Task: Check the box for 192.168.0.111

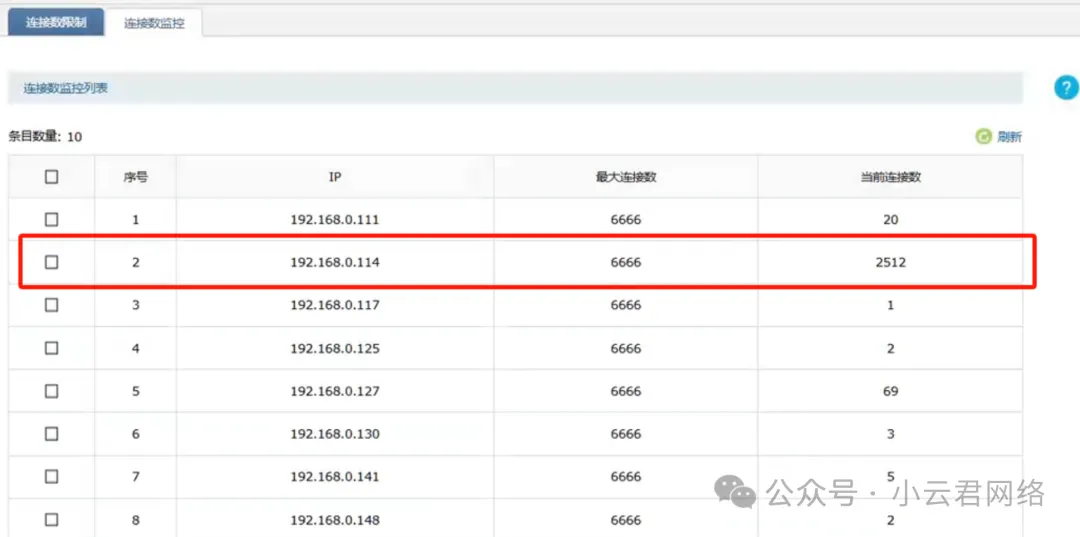Action: (x=52, y=220)
